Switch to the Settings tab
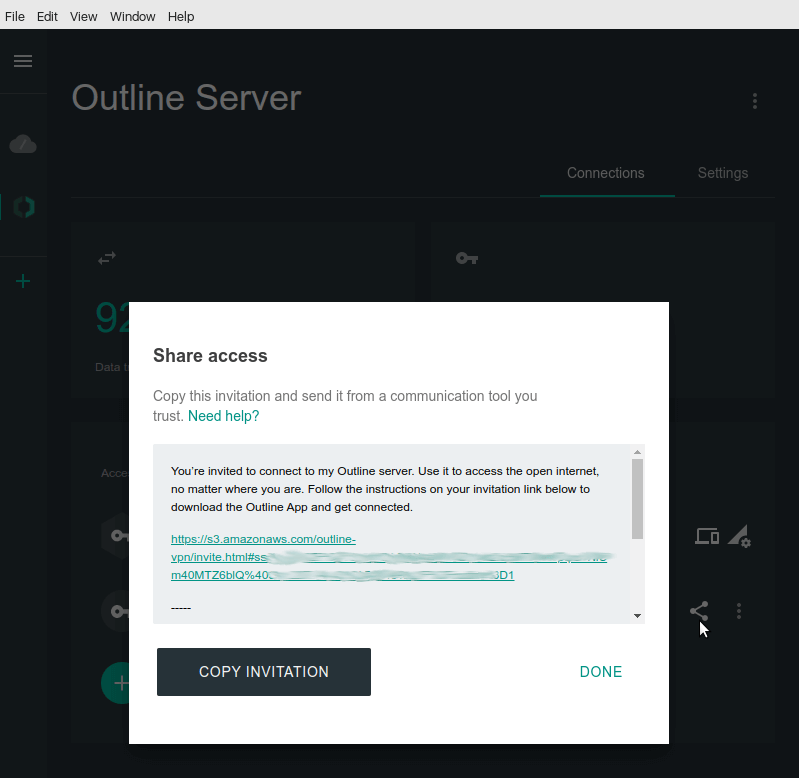This screenshot has width=799, height=778. pyautogui.click(x=722, y=173)
